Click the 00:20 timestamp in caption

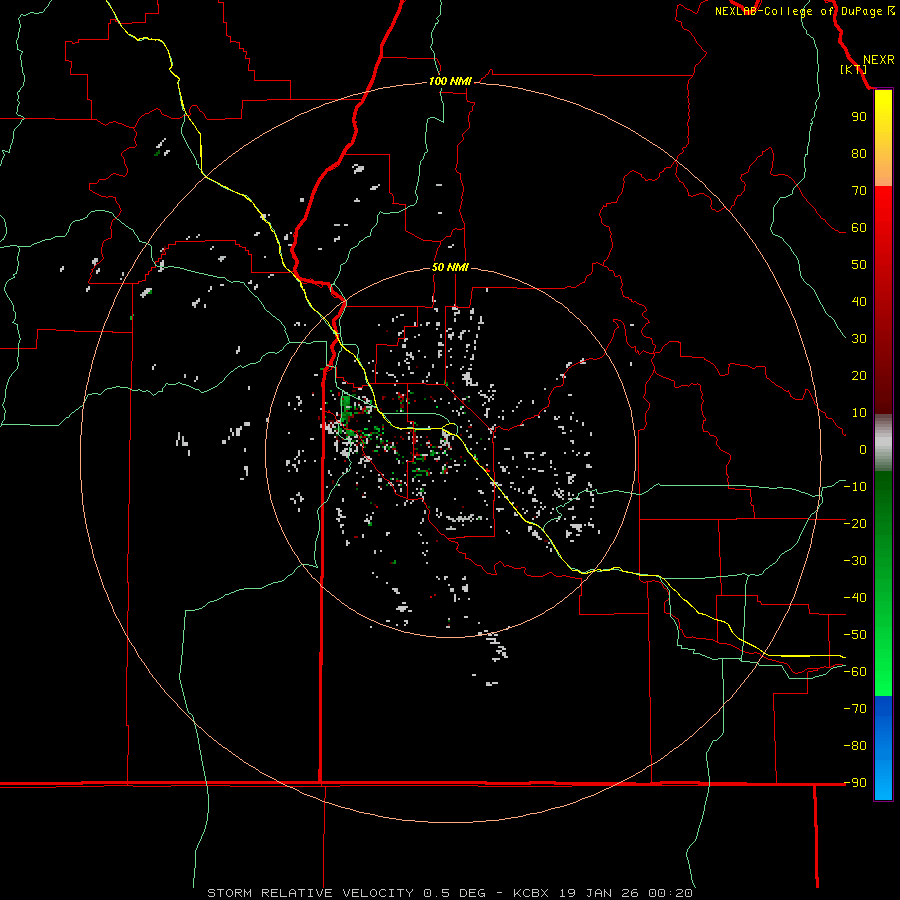[x=670, y=893]
